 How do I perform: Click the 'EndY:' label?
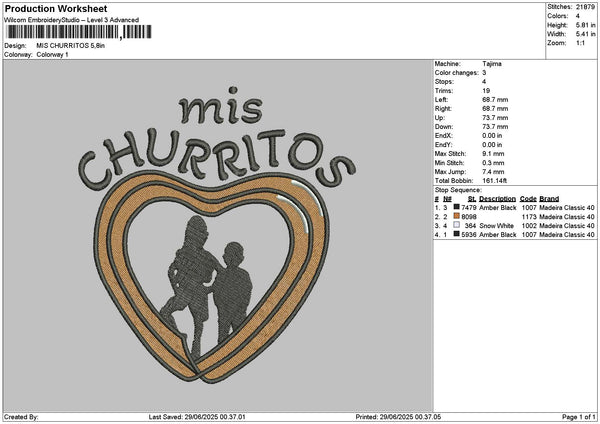(443, 145)
